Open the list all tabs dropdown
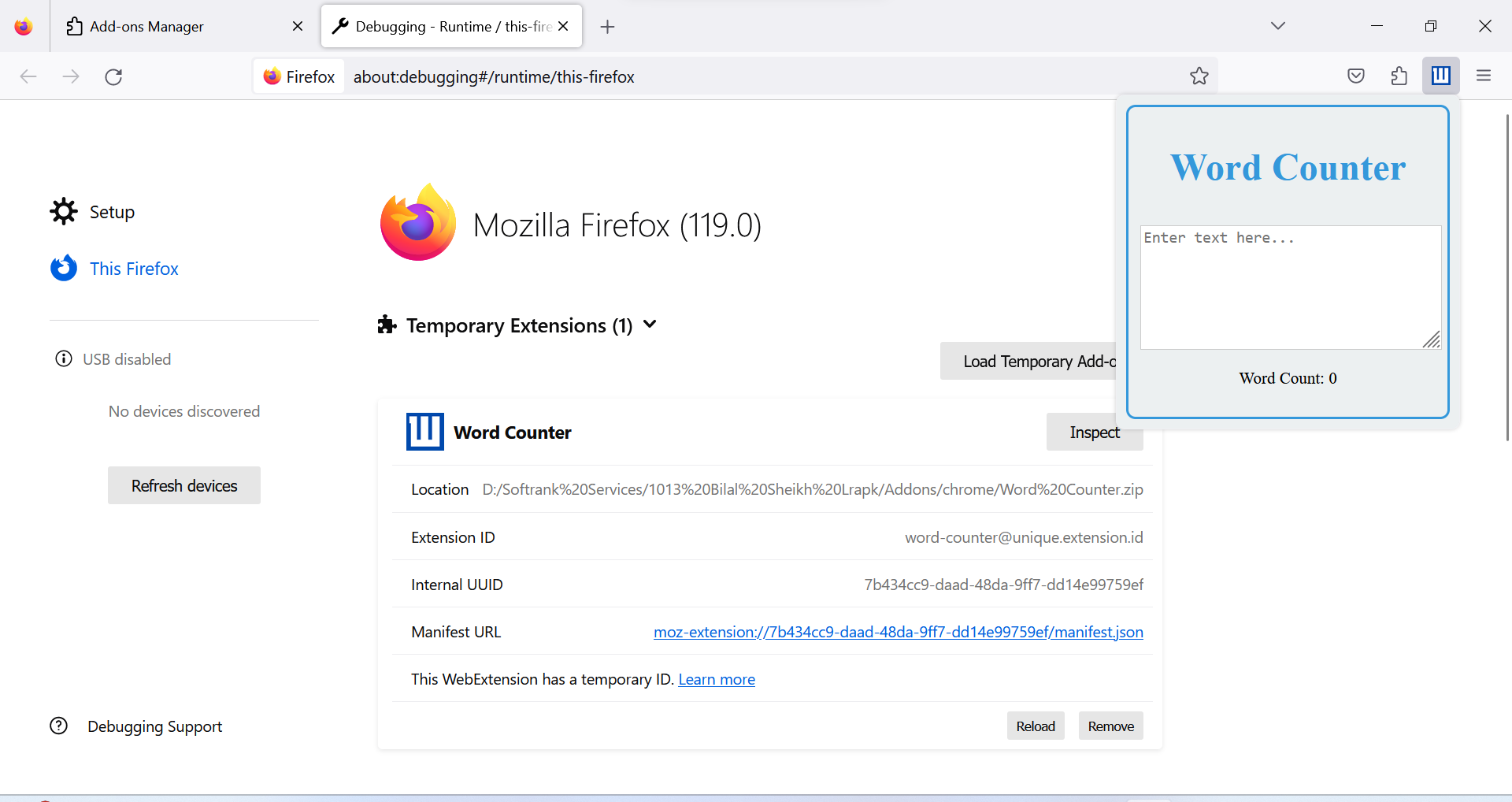1512x802 pixels. (x=1278, y=26)
